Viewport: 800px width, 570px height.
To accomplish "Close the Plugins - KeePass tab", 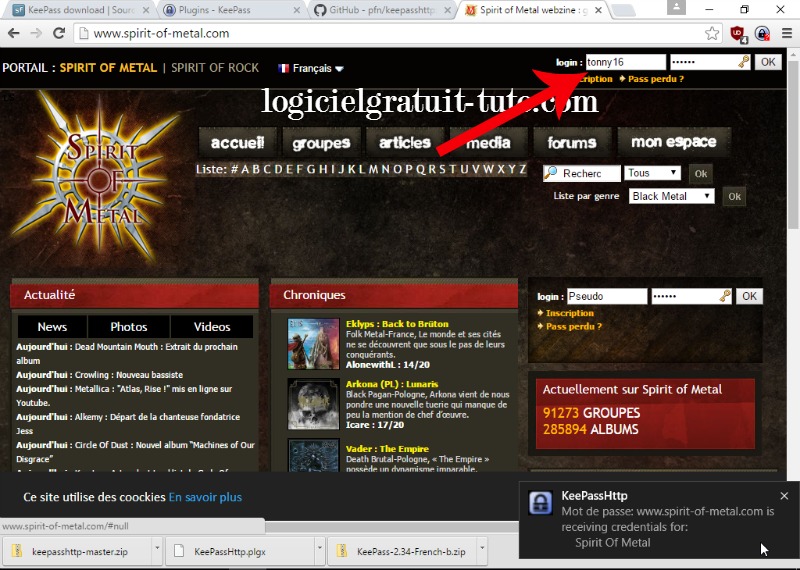I will click(x=297, y=10).
